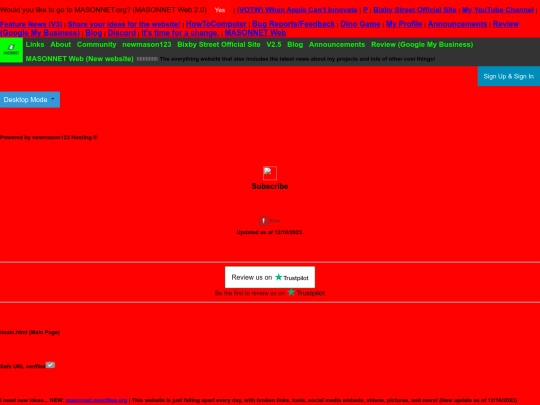Viewport: 540px width, 405px height.
Task: Open Review (Google My Business) in the navbar
Action: coord(422,45)
